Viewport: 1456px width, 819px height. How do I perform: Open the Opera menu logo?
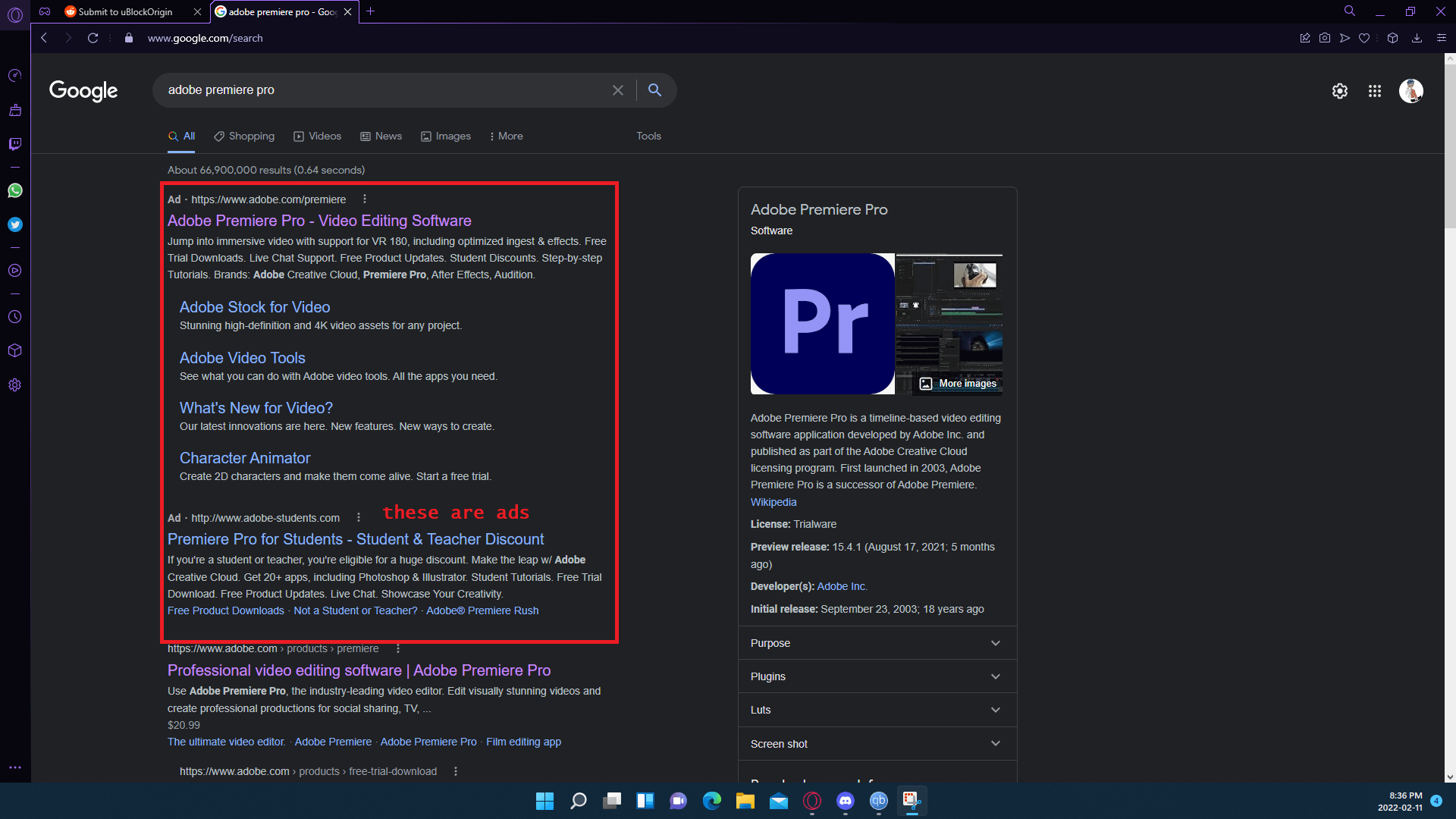coord(14,14)
